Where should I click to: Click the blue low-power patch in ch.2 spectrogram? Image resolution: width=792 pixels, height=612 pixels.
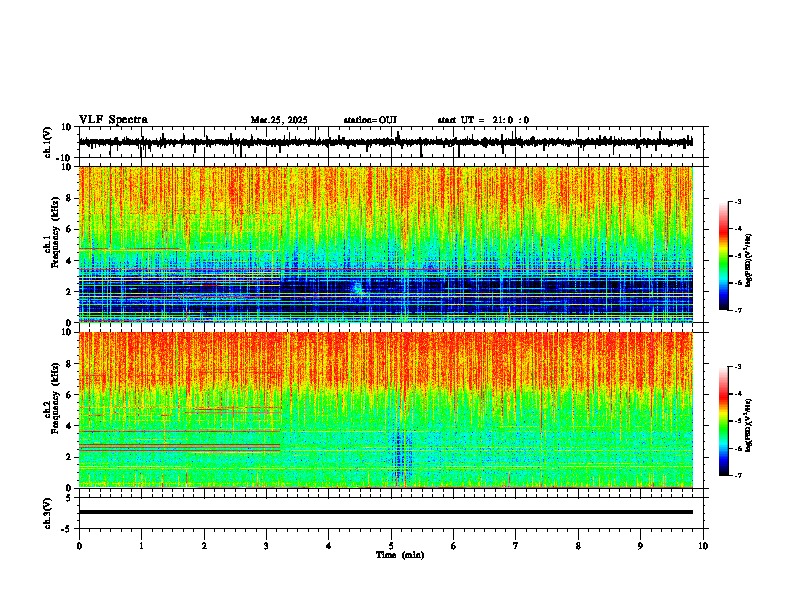point(403,454)
